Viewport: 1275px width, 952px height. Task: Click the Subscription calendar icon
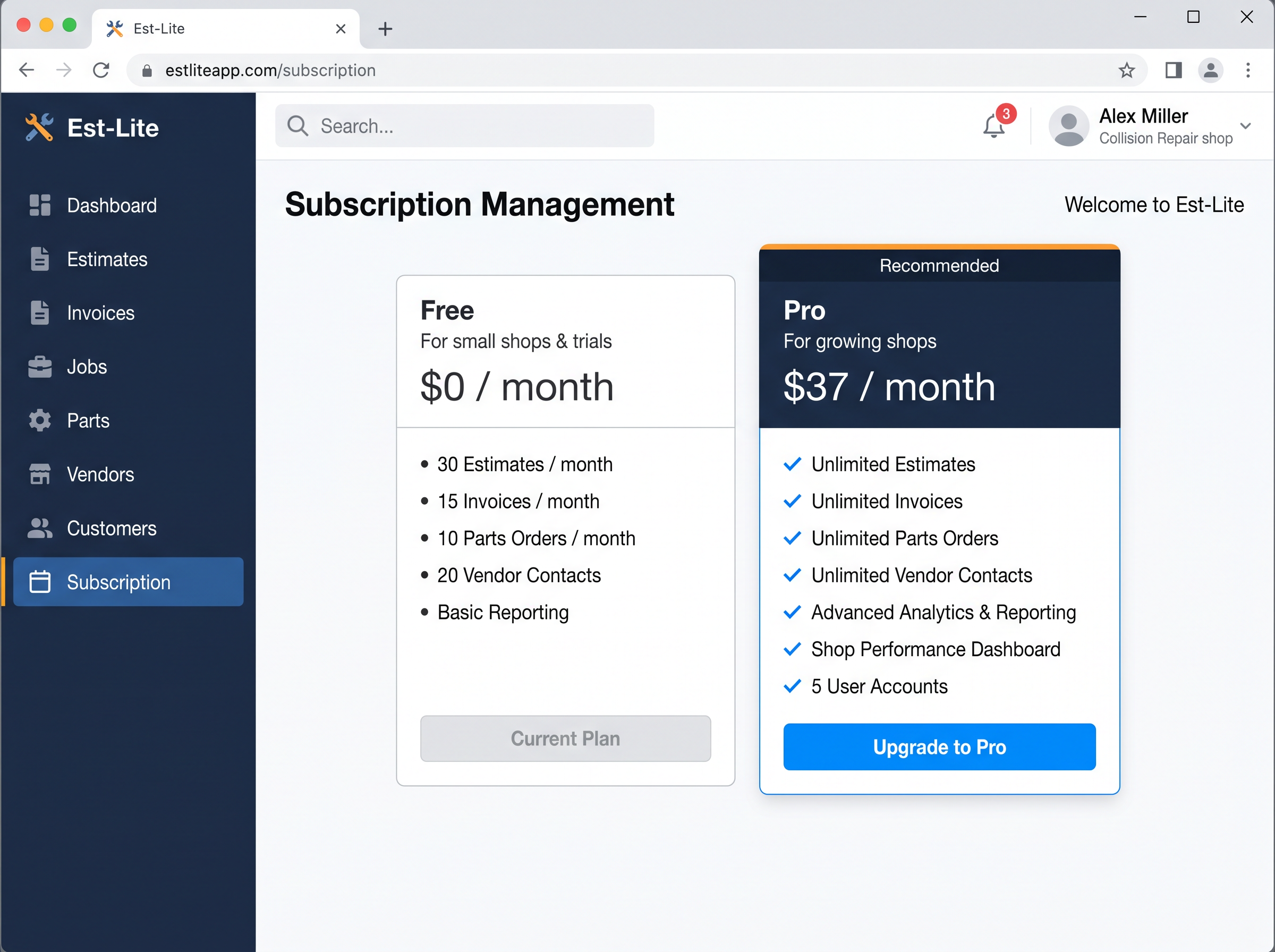(40, 582)
